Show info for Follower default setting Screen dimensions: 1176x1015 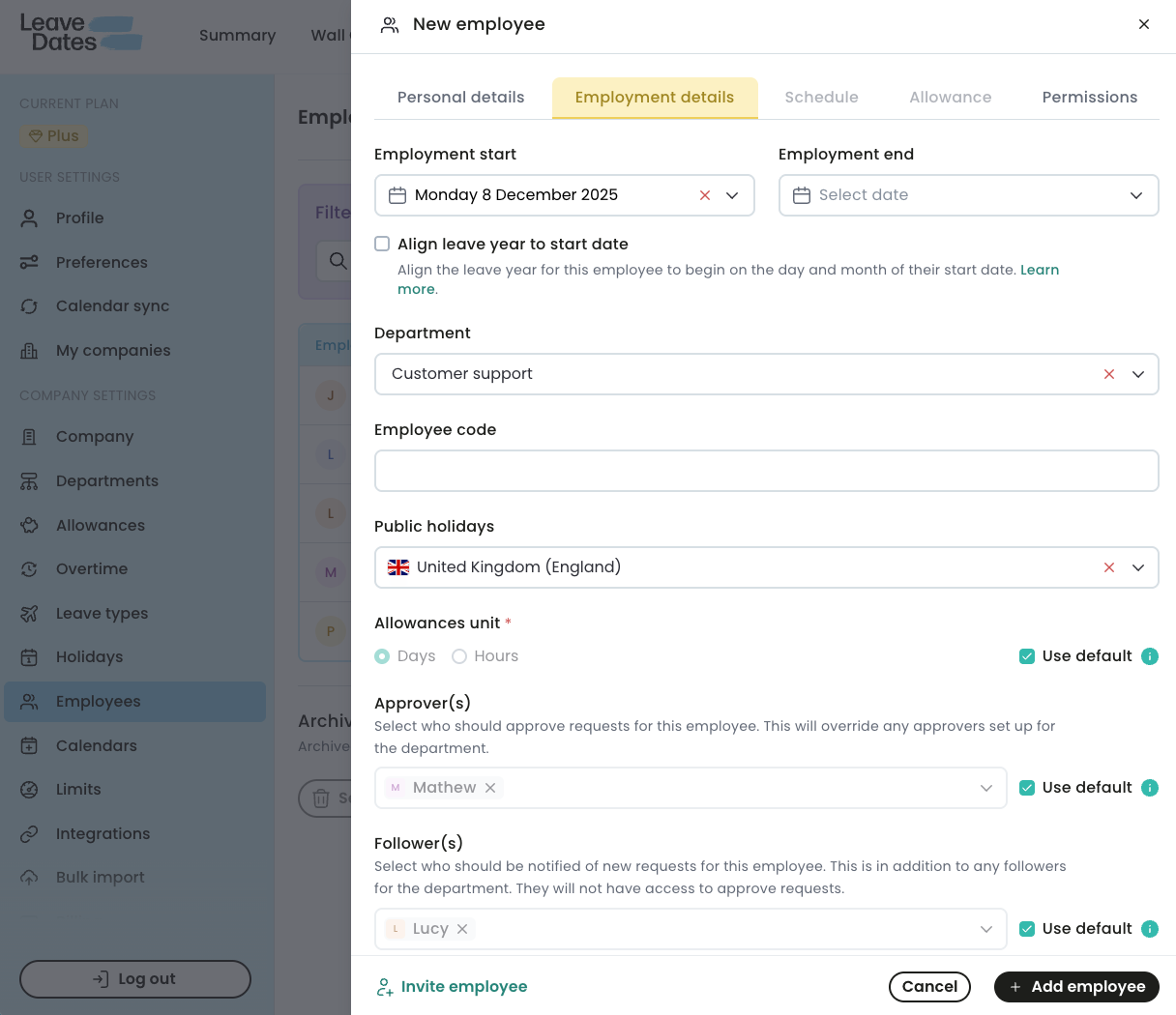click(1150, 929)
